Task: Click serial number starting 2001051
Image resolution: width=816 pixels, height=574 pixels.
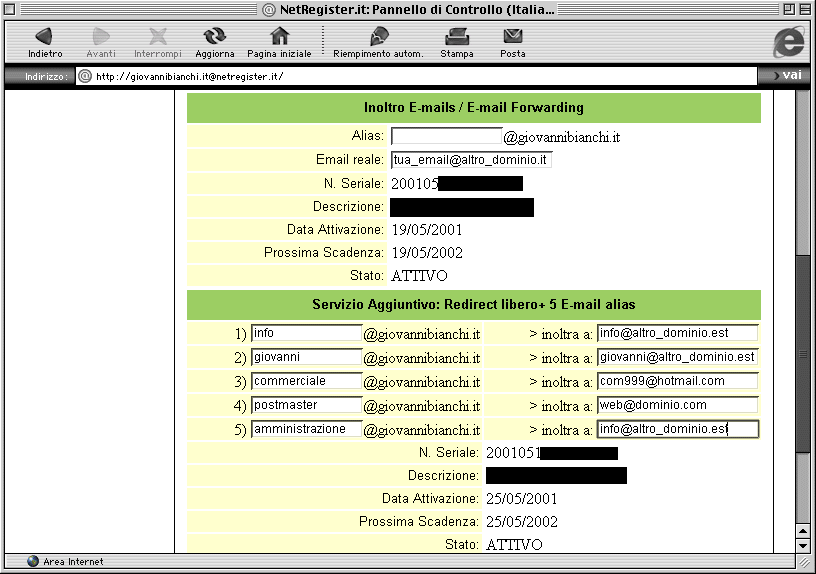Action: click(x=513, y=453)
